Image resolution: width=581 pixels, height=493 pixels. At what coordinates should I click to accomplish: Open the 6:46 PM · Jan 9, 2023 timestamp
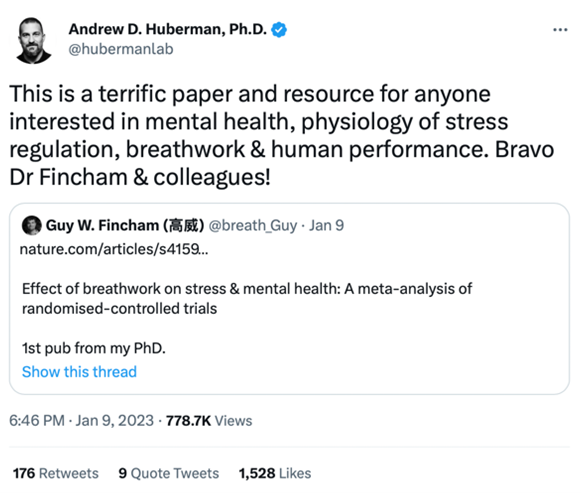(x=81, y=421)
